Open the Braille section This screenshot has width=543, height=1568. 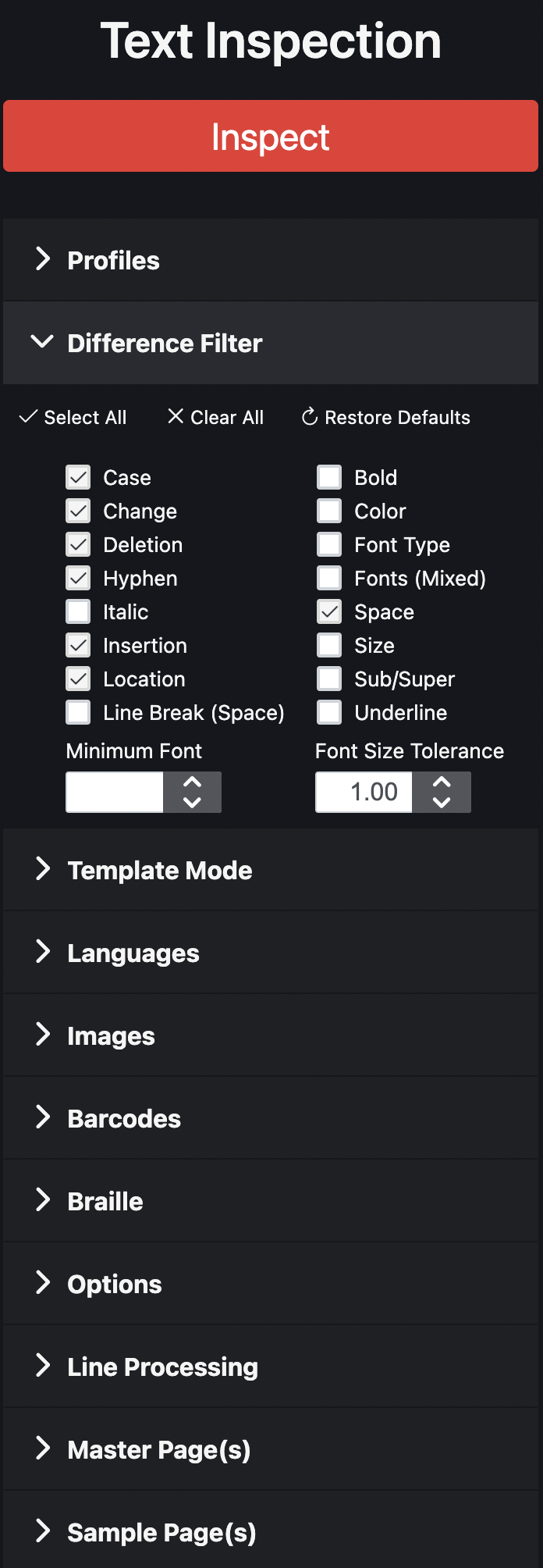105,1201
